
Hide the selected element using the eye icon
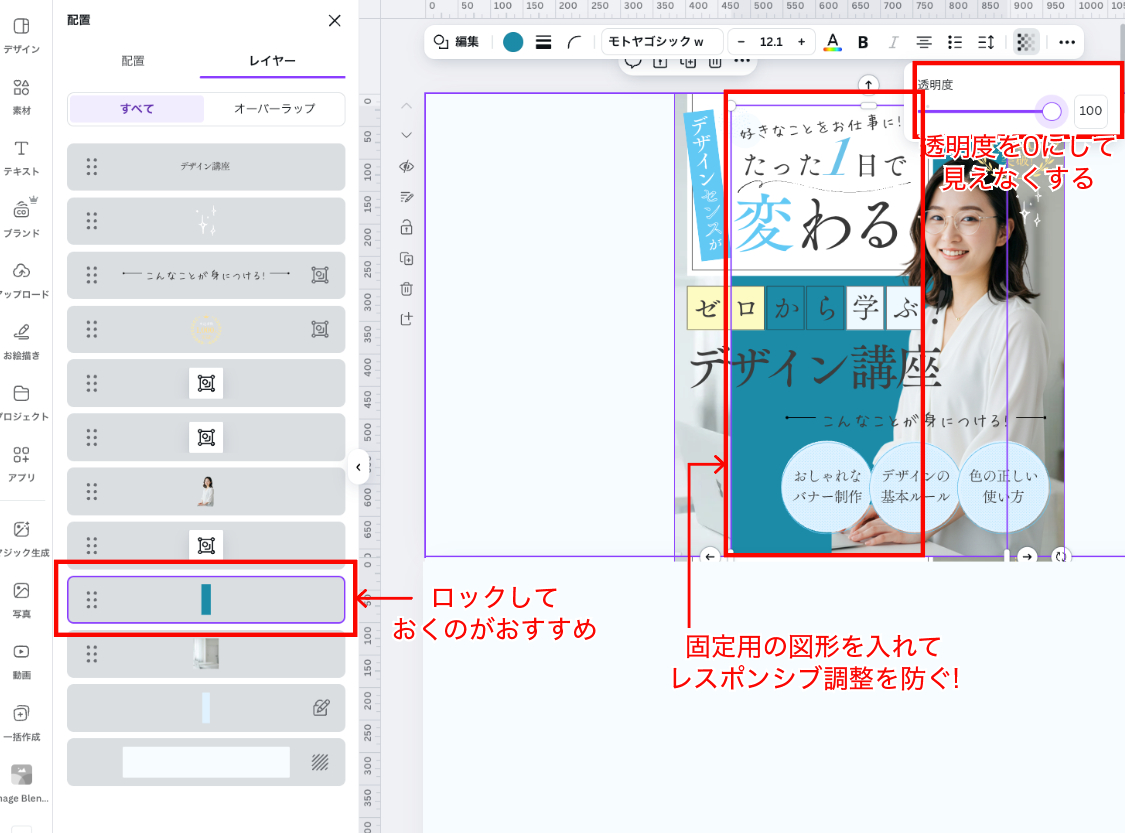[x=407, y=168]
